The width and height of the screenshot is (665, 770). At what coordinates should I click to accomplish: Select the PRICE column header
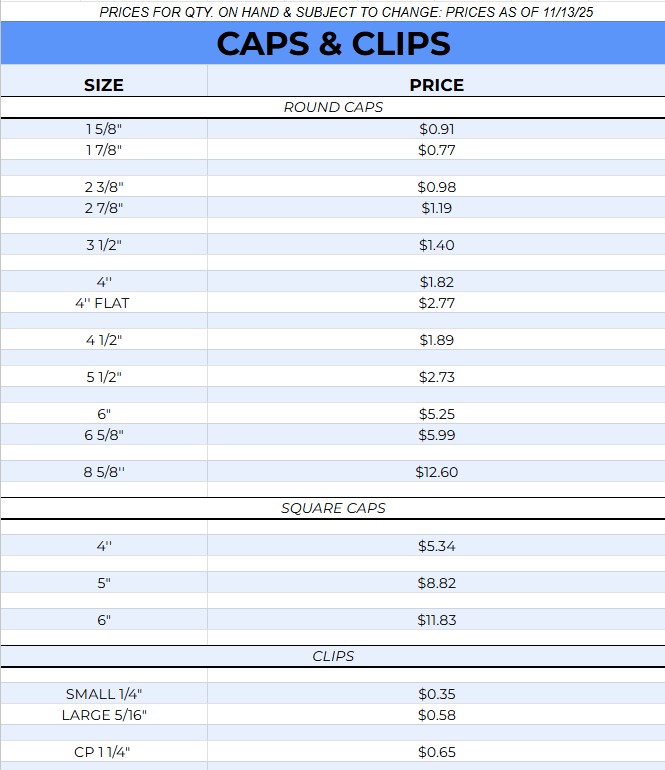(436, 85)
